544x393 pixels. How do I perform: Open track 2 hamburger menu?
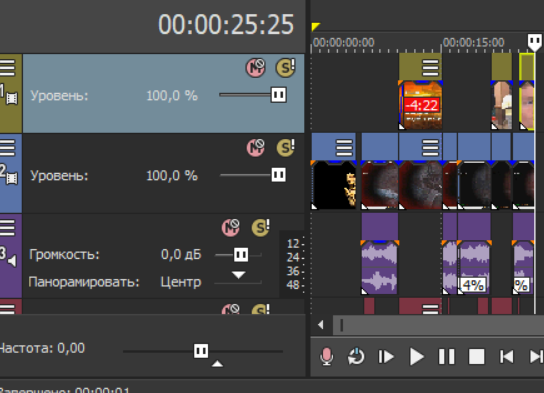[x=8, y=148]
